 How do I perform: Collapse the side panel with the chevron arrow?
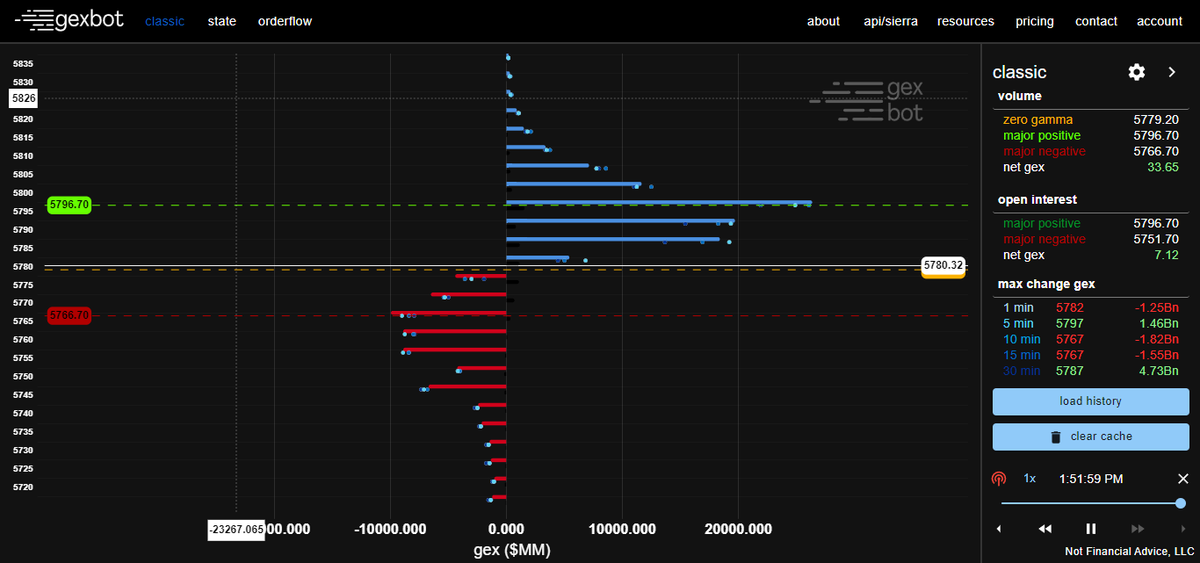pyautogui.click(x=1172, y=72)
